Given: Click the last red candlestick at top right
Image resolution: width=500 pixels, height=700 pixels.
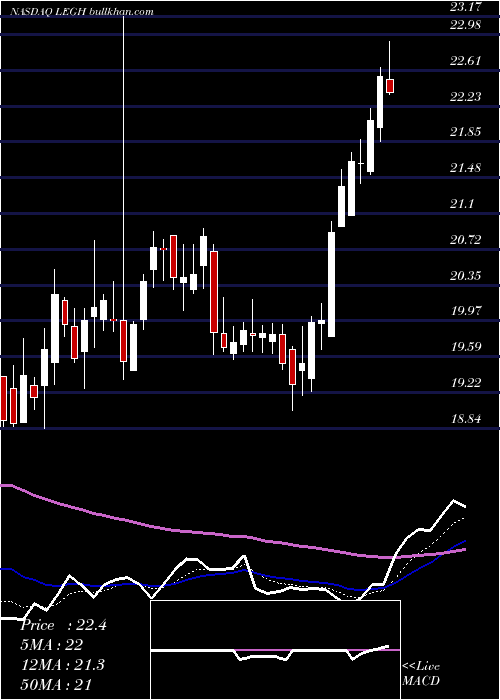Looking at the screenshot, I should [390, 86].
